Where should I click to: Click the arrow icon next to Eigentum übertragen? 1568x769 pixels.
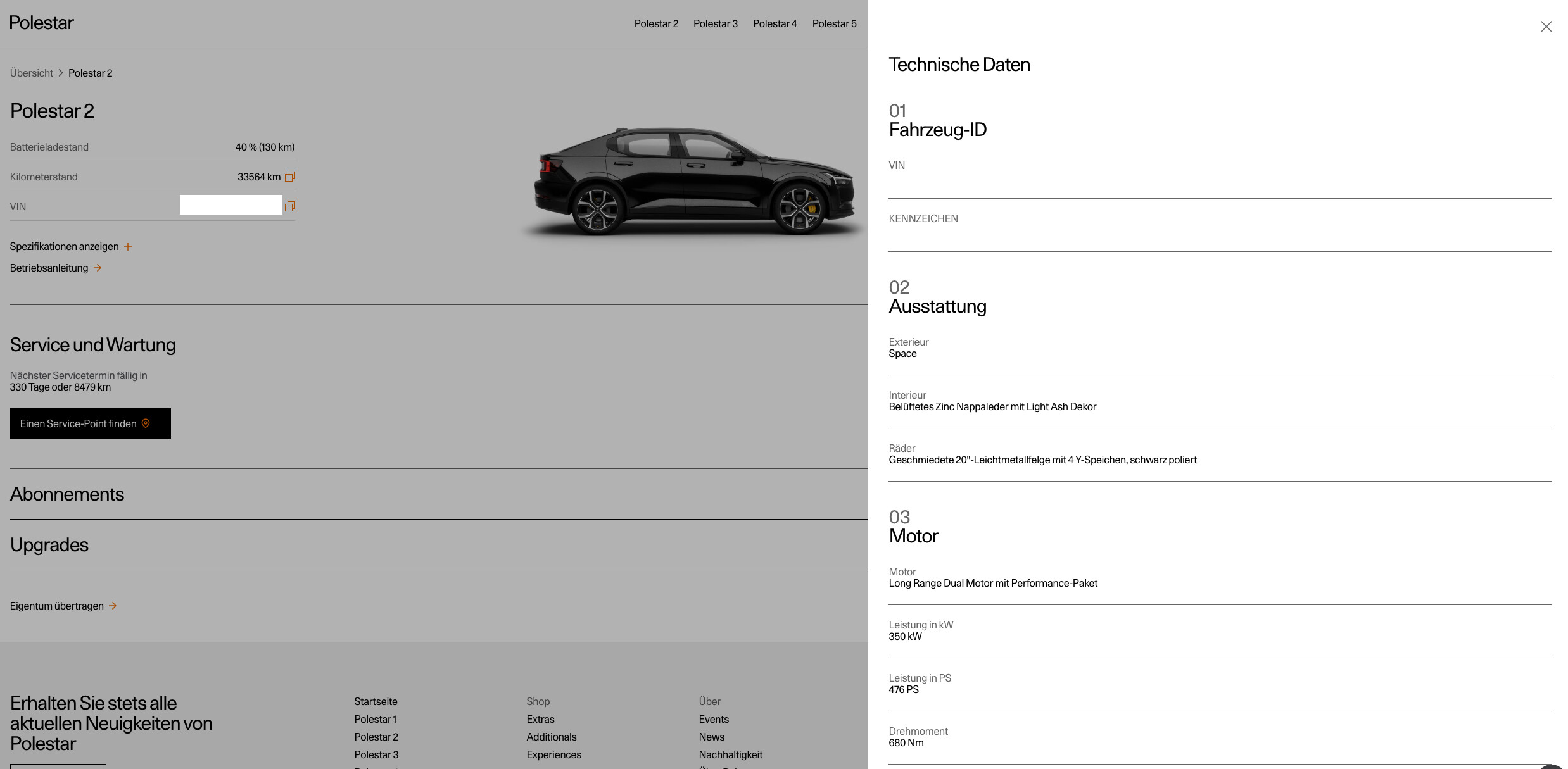coord(113,606)
